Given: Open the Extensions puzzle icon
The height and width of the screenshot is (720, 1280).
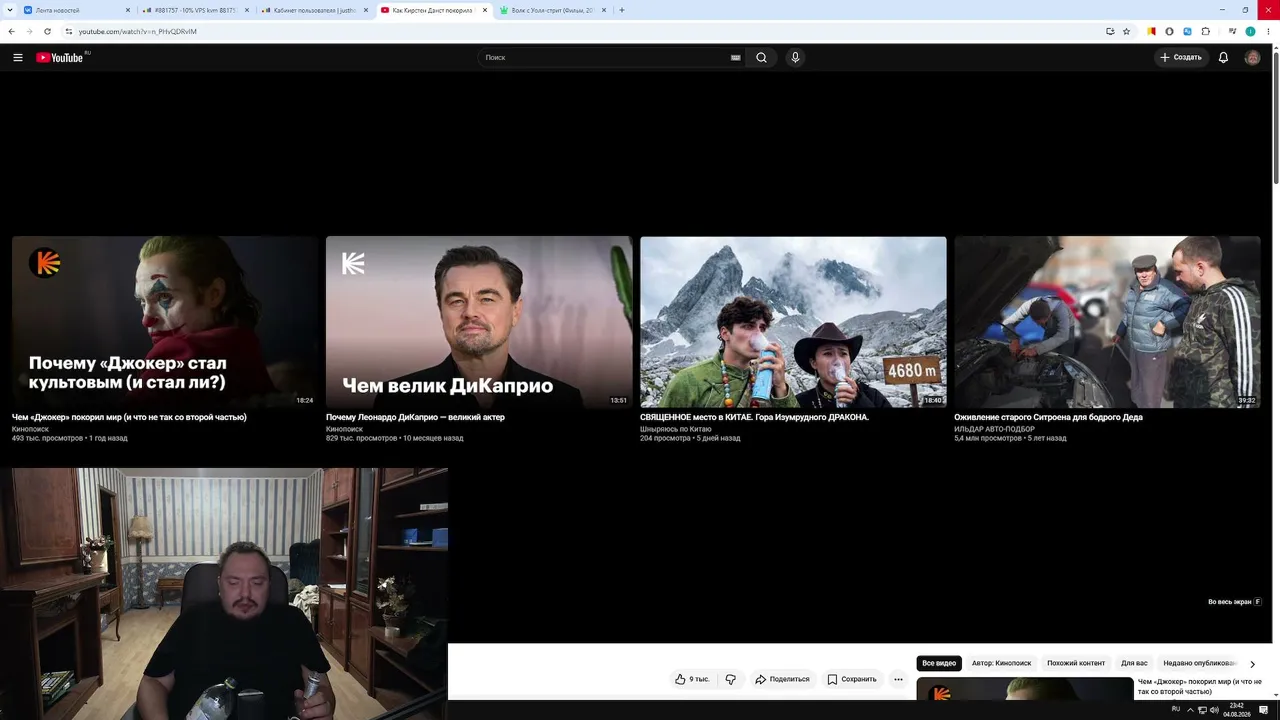Looking at the screenshot, I should click(x=1206, y=31).
